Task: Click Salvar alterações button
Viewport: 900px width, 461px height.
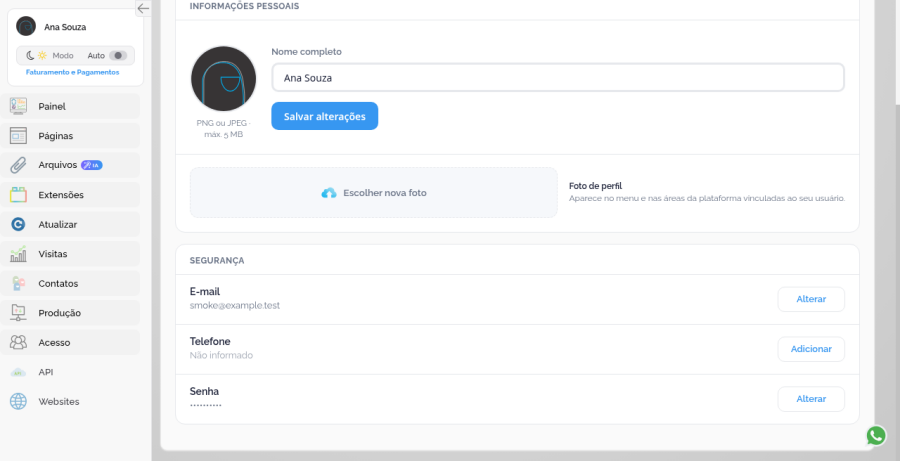Action: 324,116
